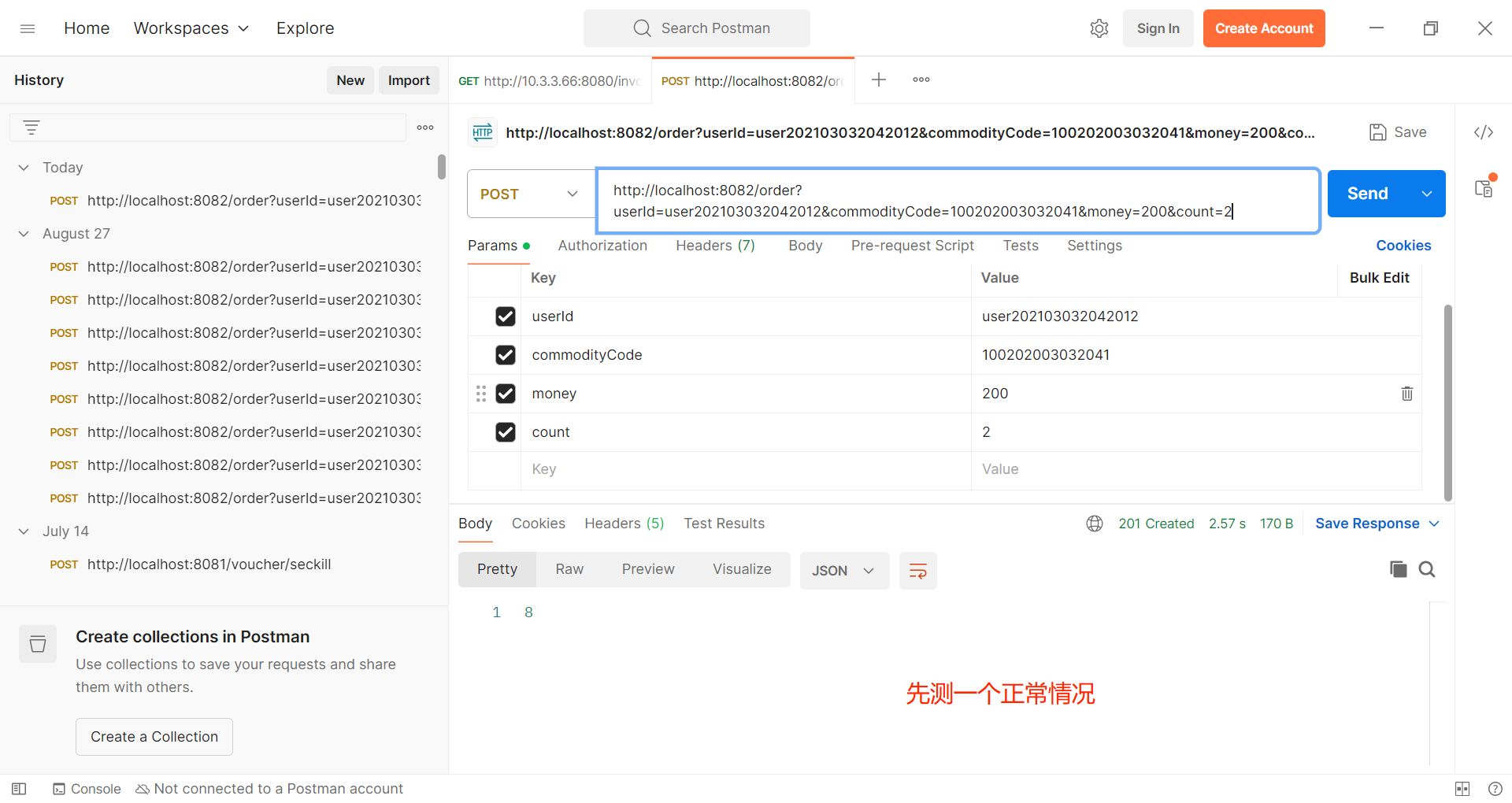Click the New button in History
This screenshot has height=803, width=1512.
[x=350, y=80]
